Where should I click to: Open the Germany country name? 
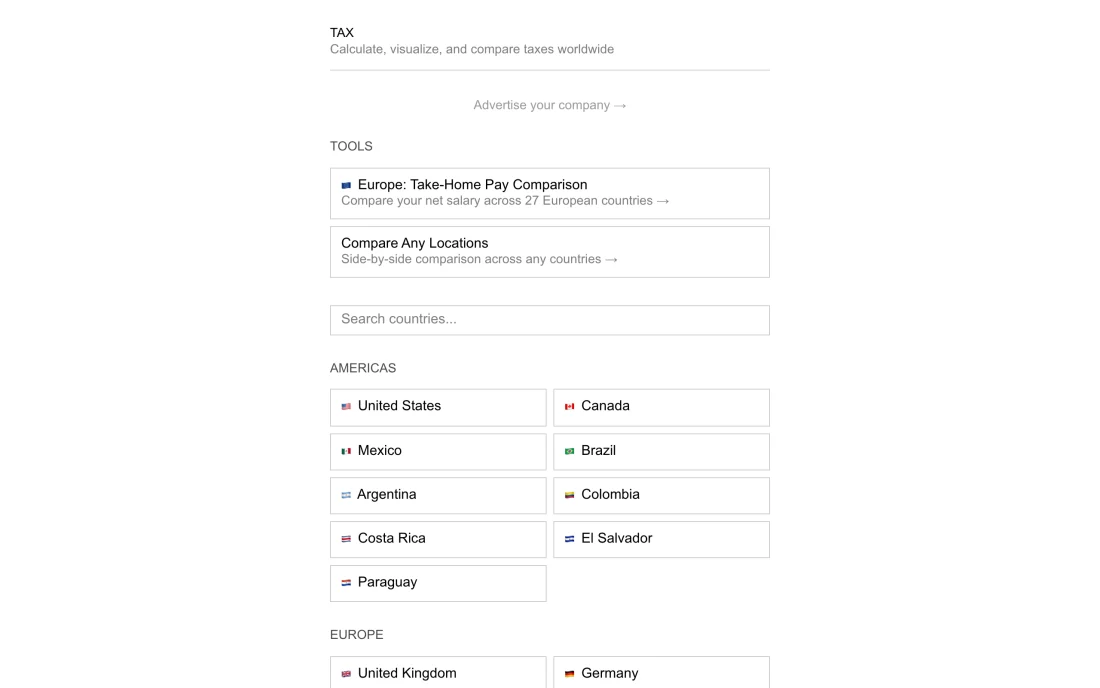609,673
